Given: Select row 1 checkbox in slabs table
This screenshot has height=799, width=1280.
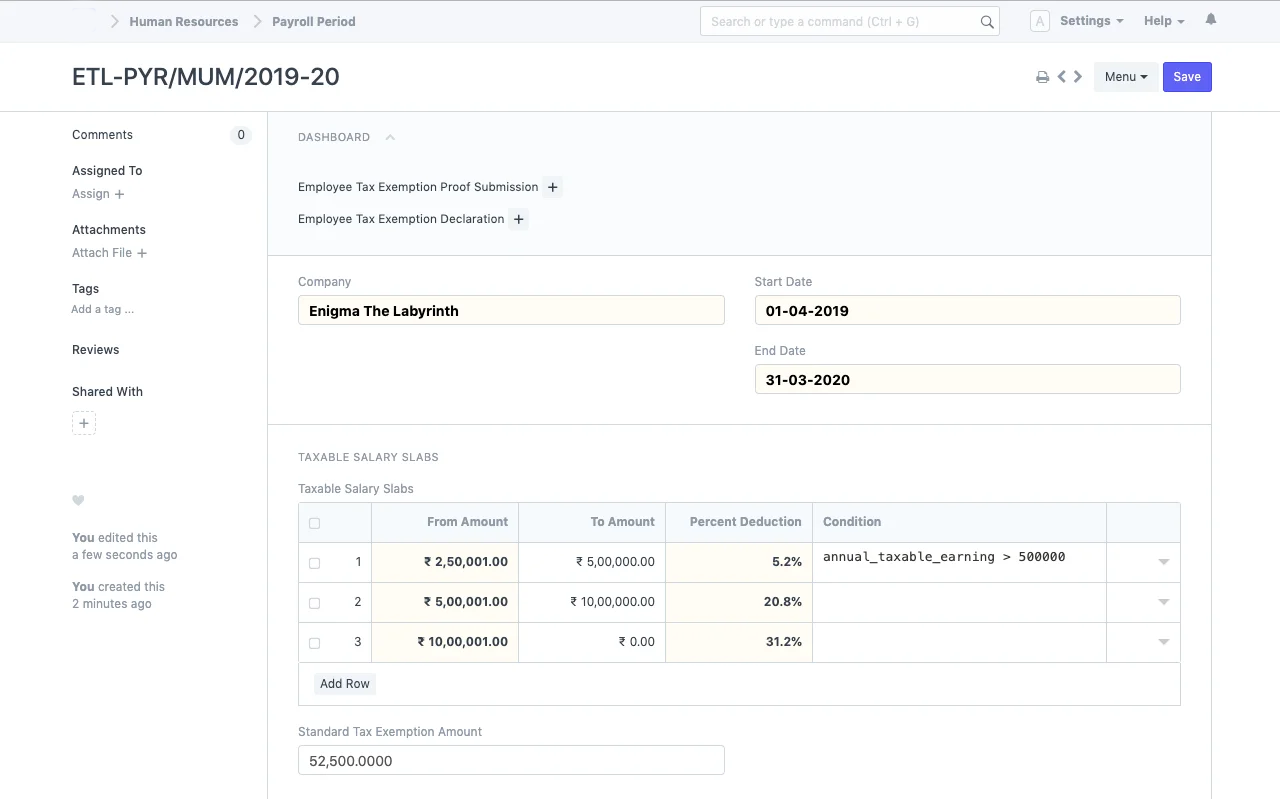Looking at the screenshot, I should pyautogui.click(x=314, y=563).
